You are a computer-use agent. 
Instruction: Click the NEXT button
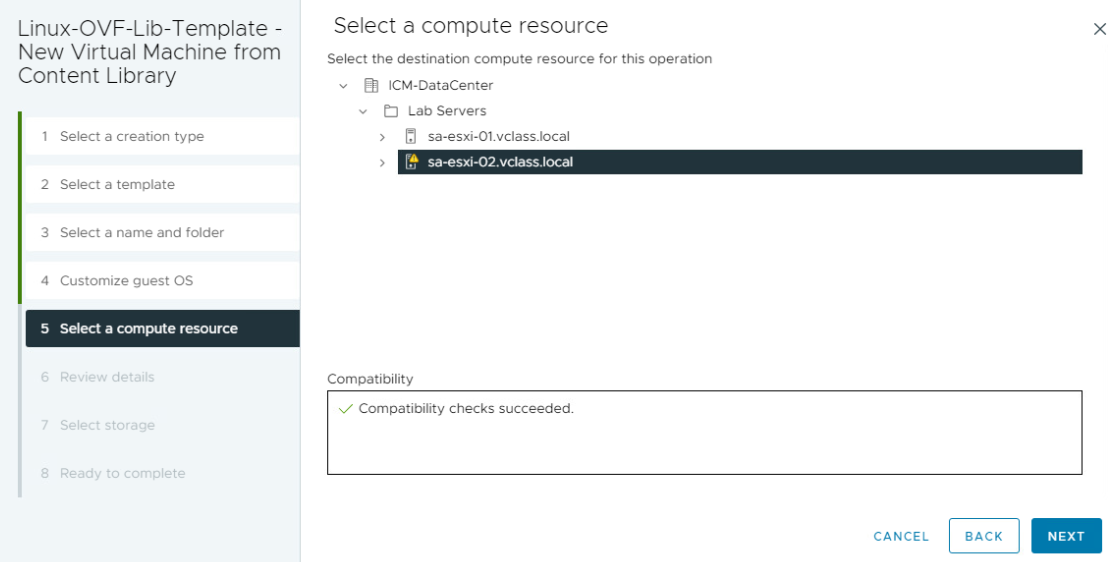click(x=1066, y=536)
